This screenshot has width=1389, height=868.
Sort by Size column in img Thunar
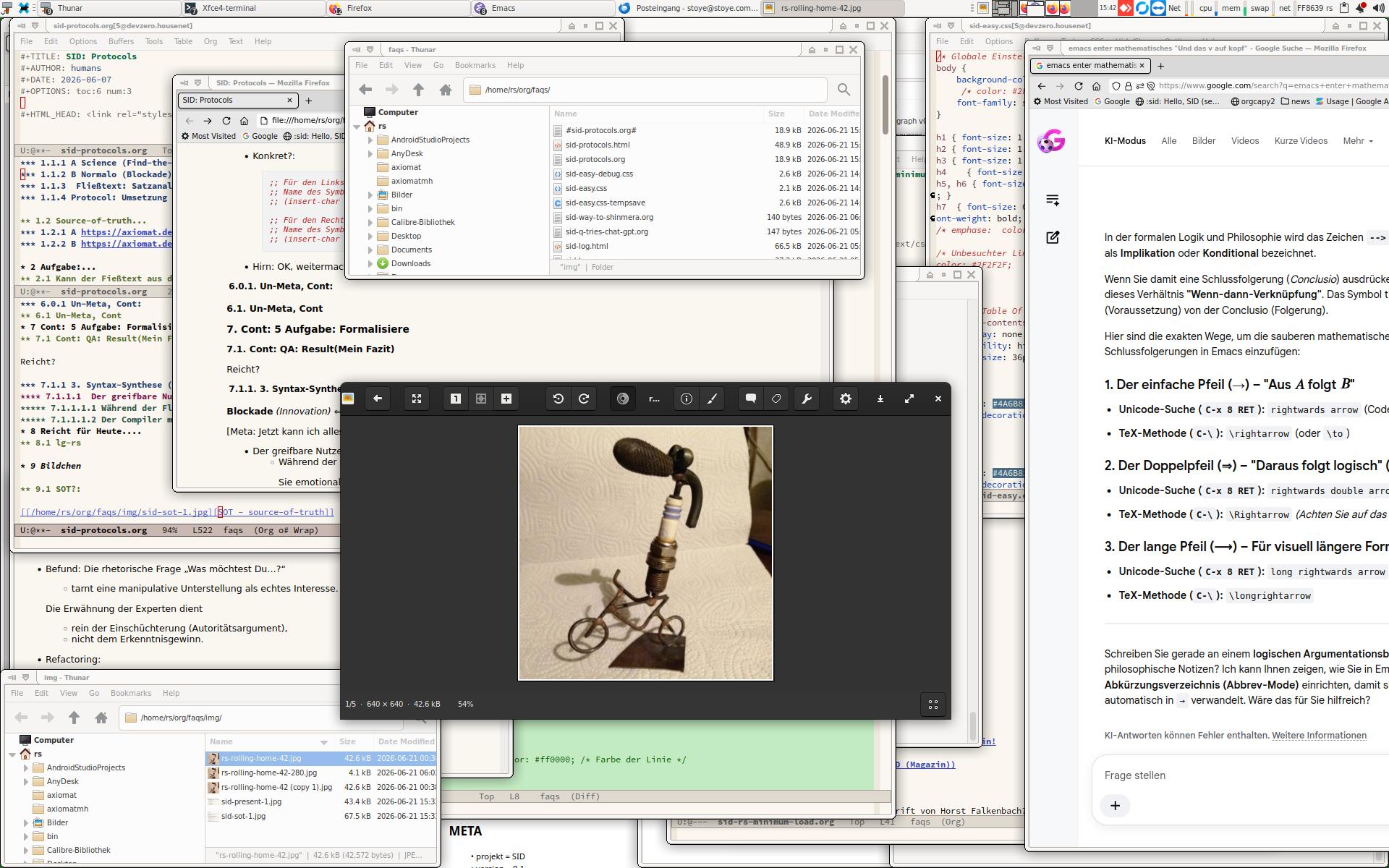(347, 741)
